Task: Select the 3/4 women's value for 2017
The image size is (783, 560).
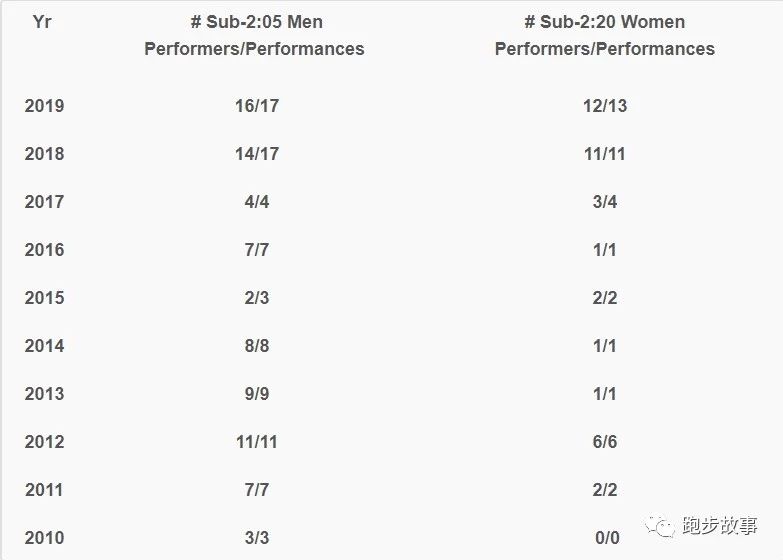Action: pyautogui.click(x=605, y=201)
